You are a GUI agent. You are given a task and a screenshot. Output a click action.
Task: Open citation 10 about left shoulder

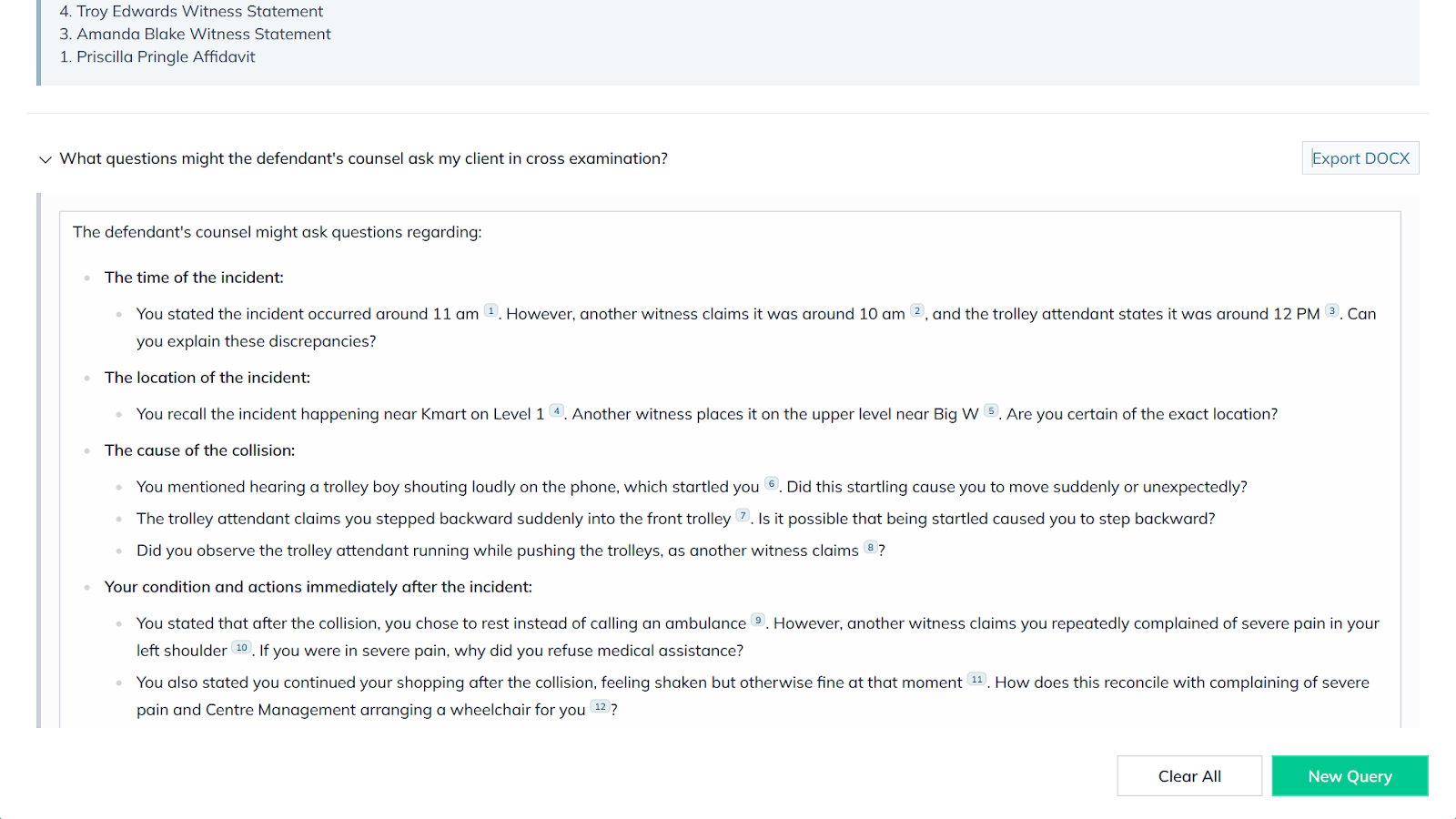(x=241, y=648)
